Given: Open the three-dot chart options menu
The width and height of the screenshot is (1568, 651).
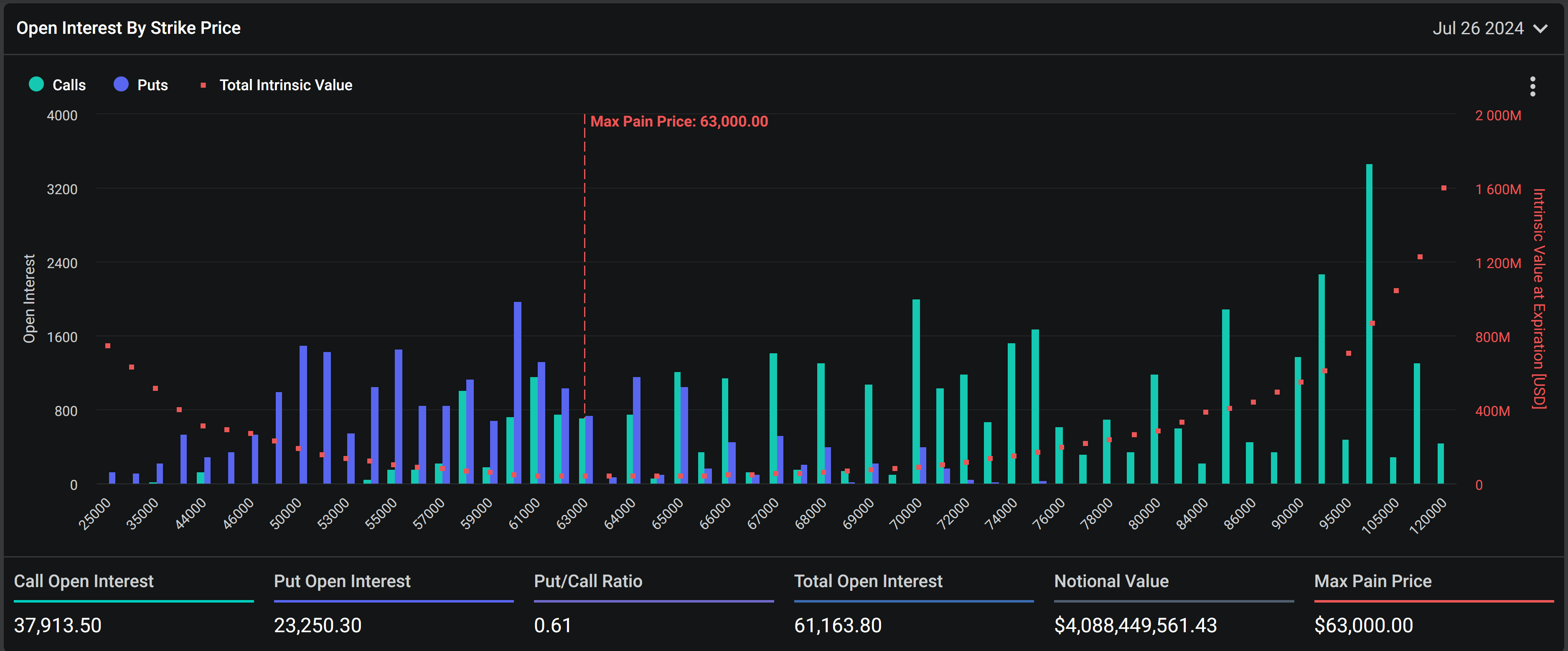Looking at the screenshot, I should 1532,86.
